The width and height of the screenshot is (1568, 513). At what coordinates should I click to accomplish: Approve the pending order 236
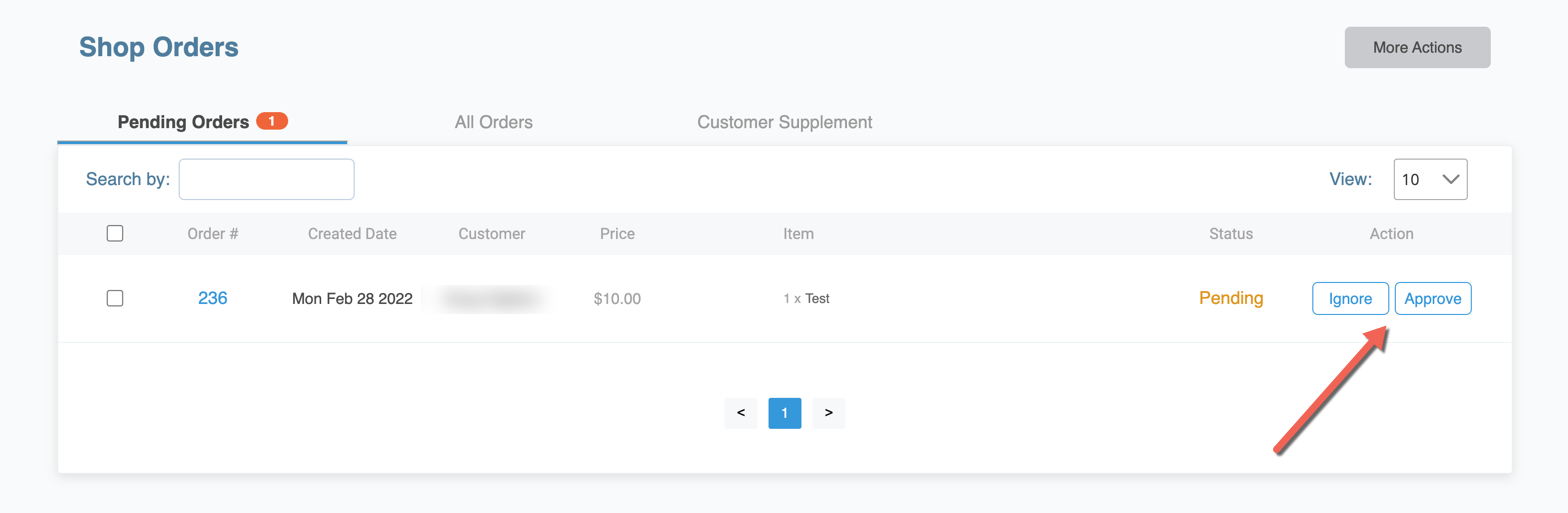click(1432, 299)
